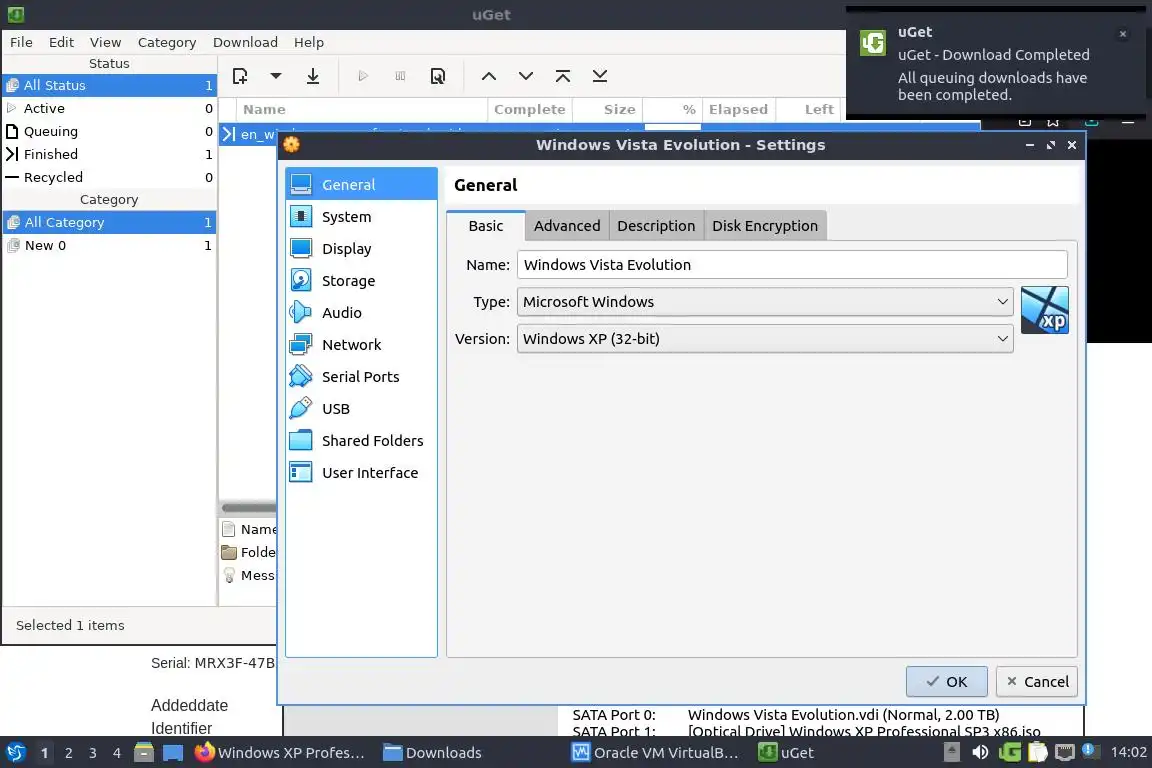
Task: Click the Windows XP OS type icon
Action: (x=1045, y=310)
